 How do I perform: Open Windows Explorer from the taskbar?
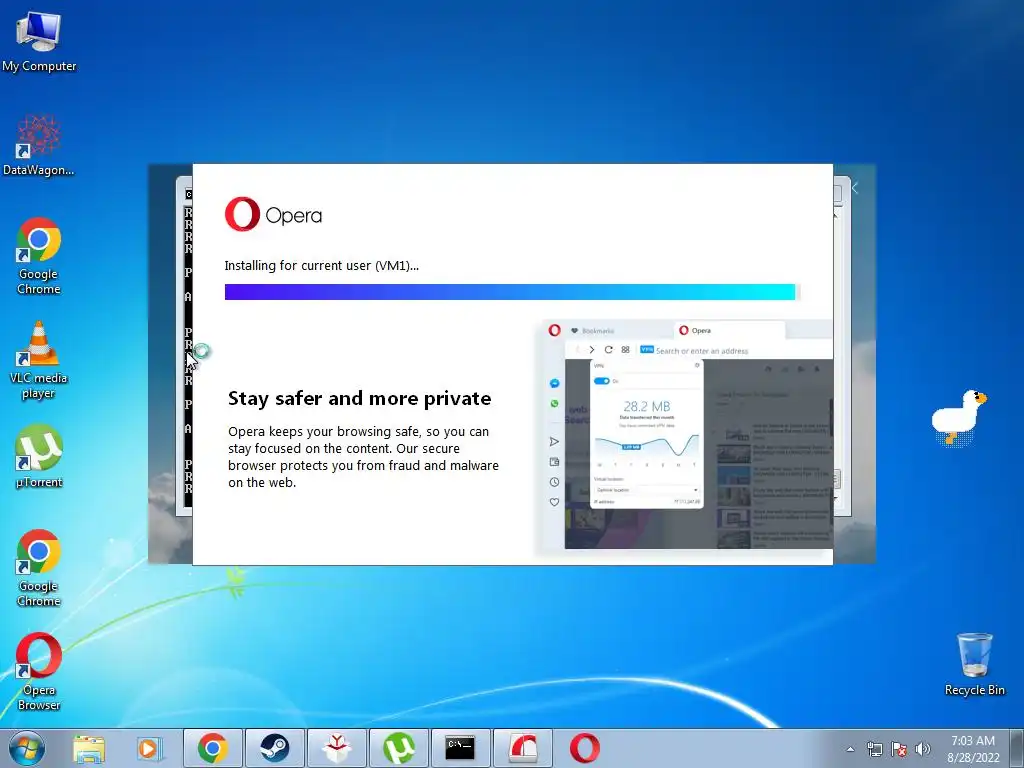[x=88, y=748]
